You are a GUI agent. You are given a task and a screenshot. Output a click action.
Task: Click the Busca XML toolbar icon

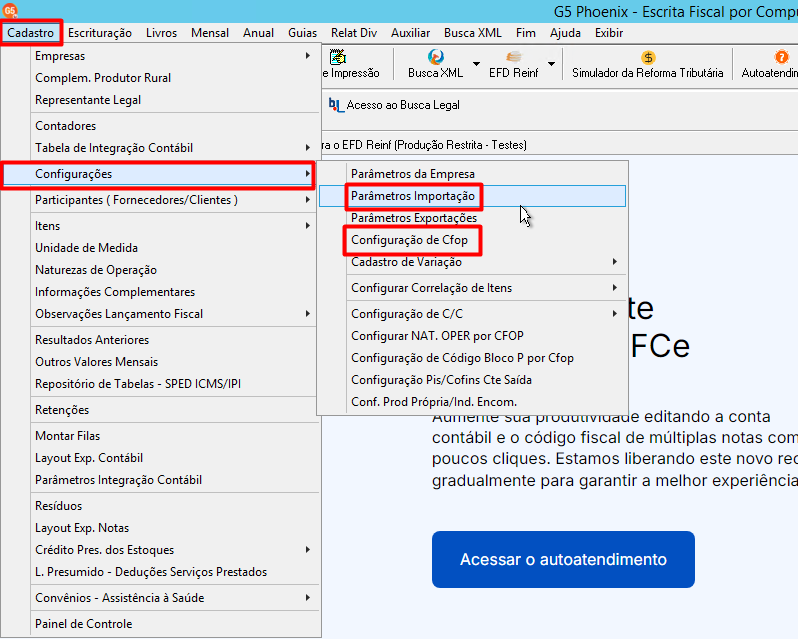click(436, 56)
